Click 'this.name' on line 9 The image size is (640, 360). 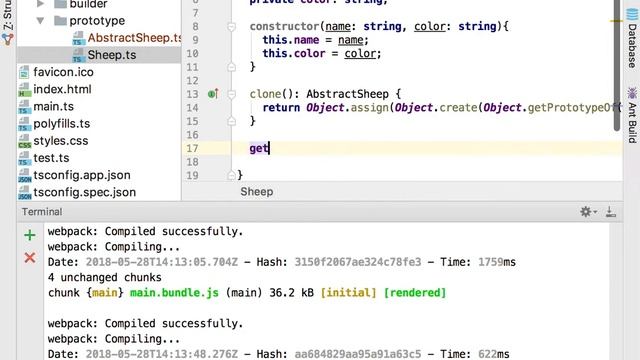[x=291, y=40]
